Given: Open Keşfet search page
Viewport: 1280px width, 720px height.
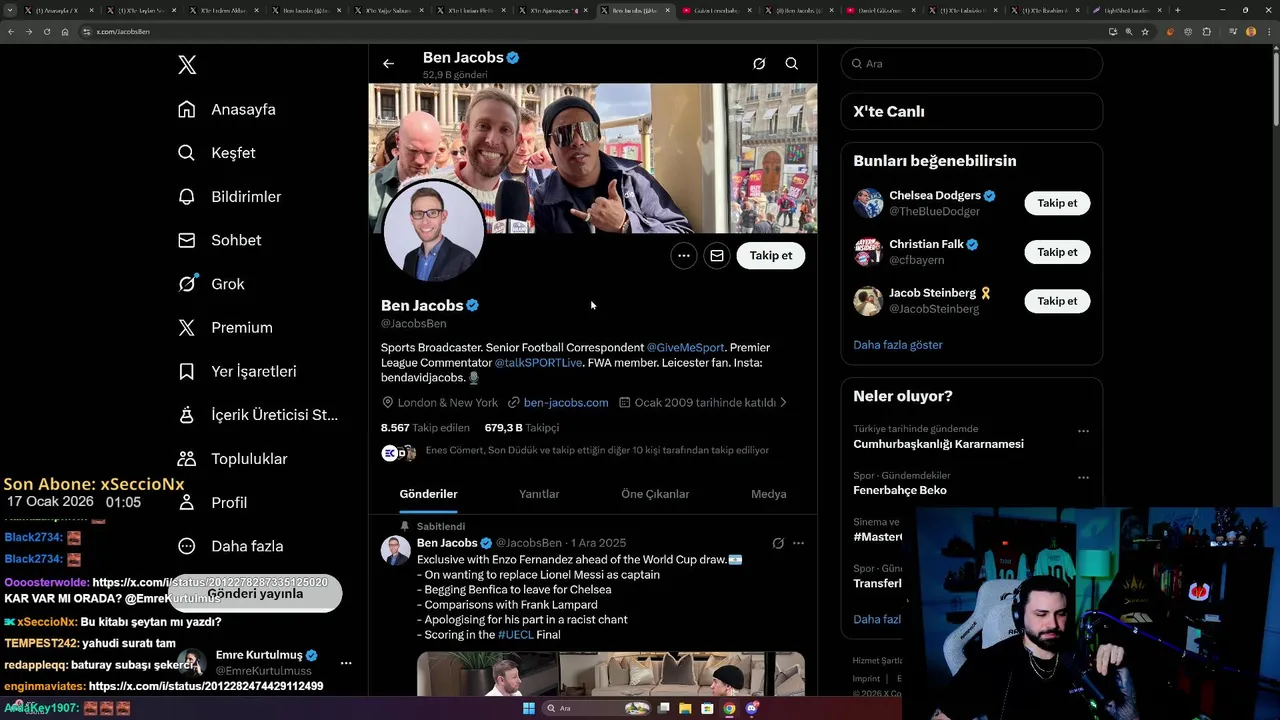Looking at the screenshot, I should (217, 153).
